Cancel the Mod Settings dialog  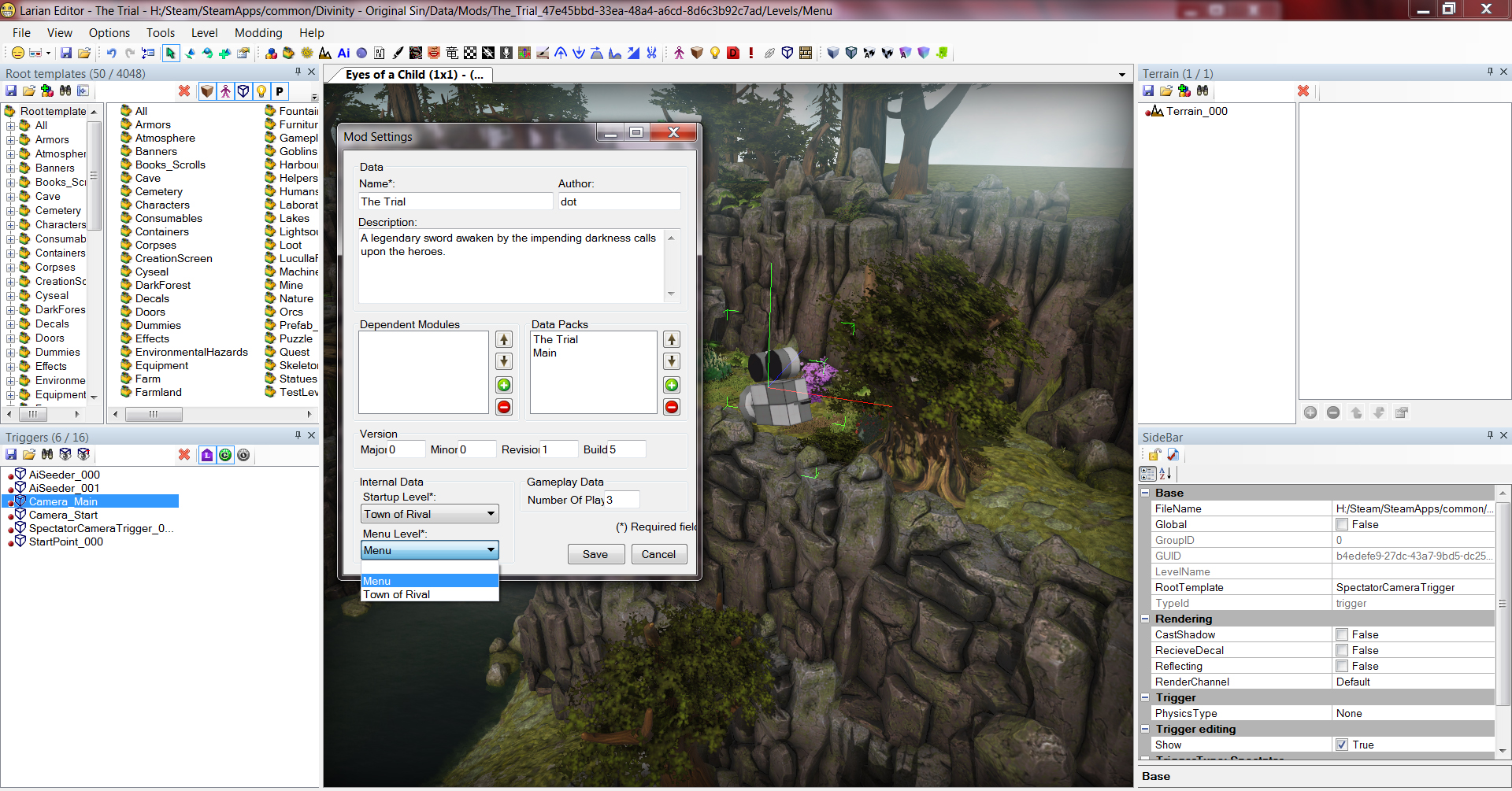[658, 554]
